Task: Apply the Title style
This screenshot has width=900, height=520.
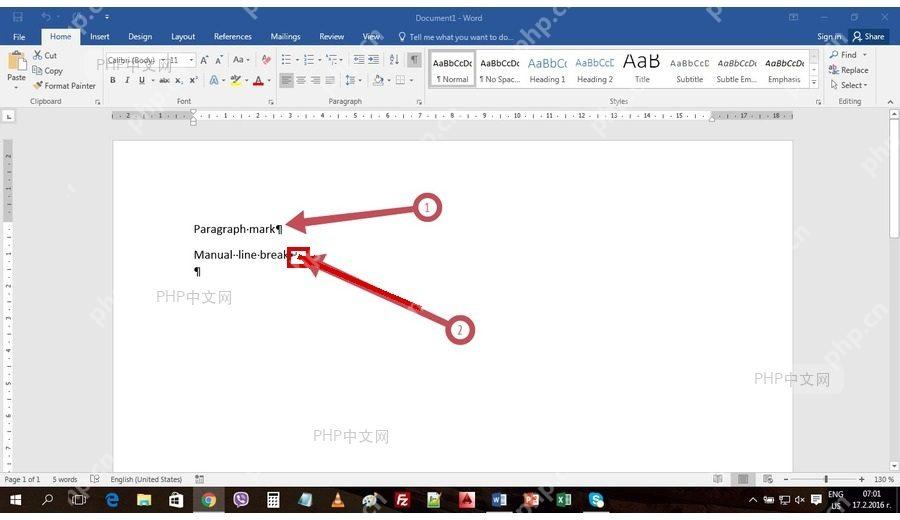Action: coord(642,69)
